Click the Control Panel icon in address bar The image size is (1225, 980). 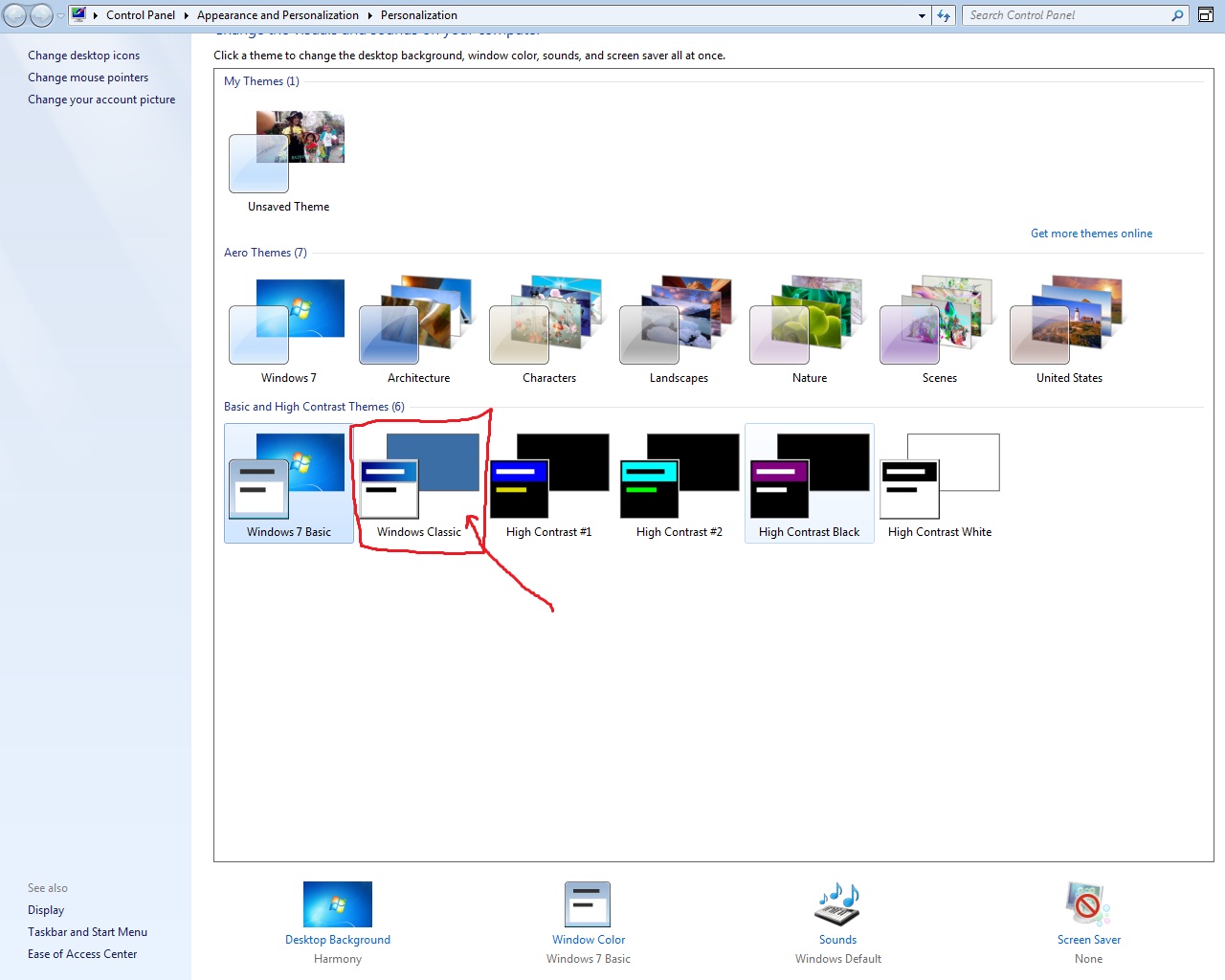click(78, 14)
